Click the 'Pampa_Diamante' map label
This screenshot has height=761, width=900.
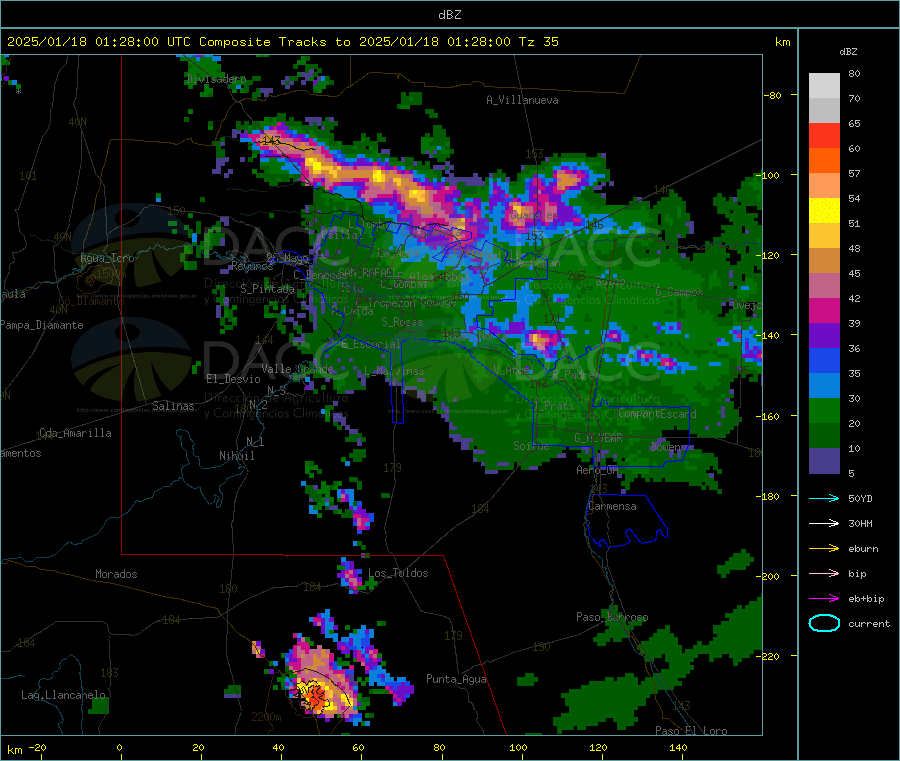pyautogui.click(x=42, y=325)
